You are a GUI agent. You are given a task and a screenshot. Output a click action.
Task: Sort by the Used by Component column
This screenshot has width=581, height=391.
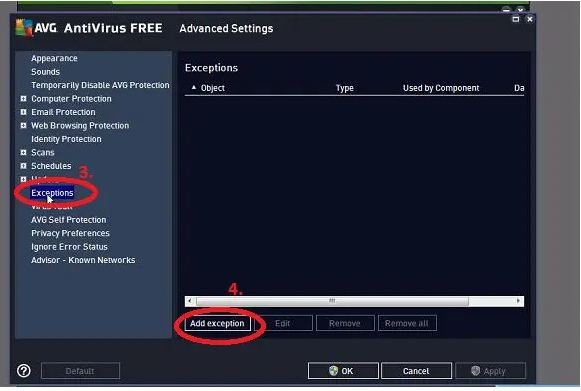pyautogui.click(x=441, y=88)
